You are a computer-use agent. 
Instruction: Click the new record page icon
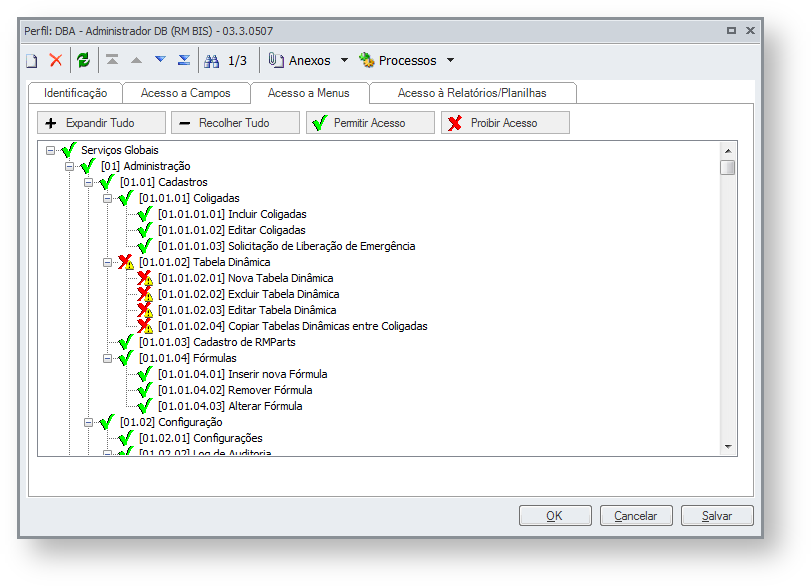[x=32, y=61]
